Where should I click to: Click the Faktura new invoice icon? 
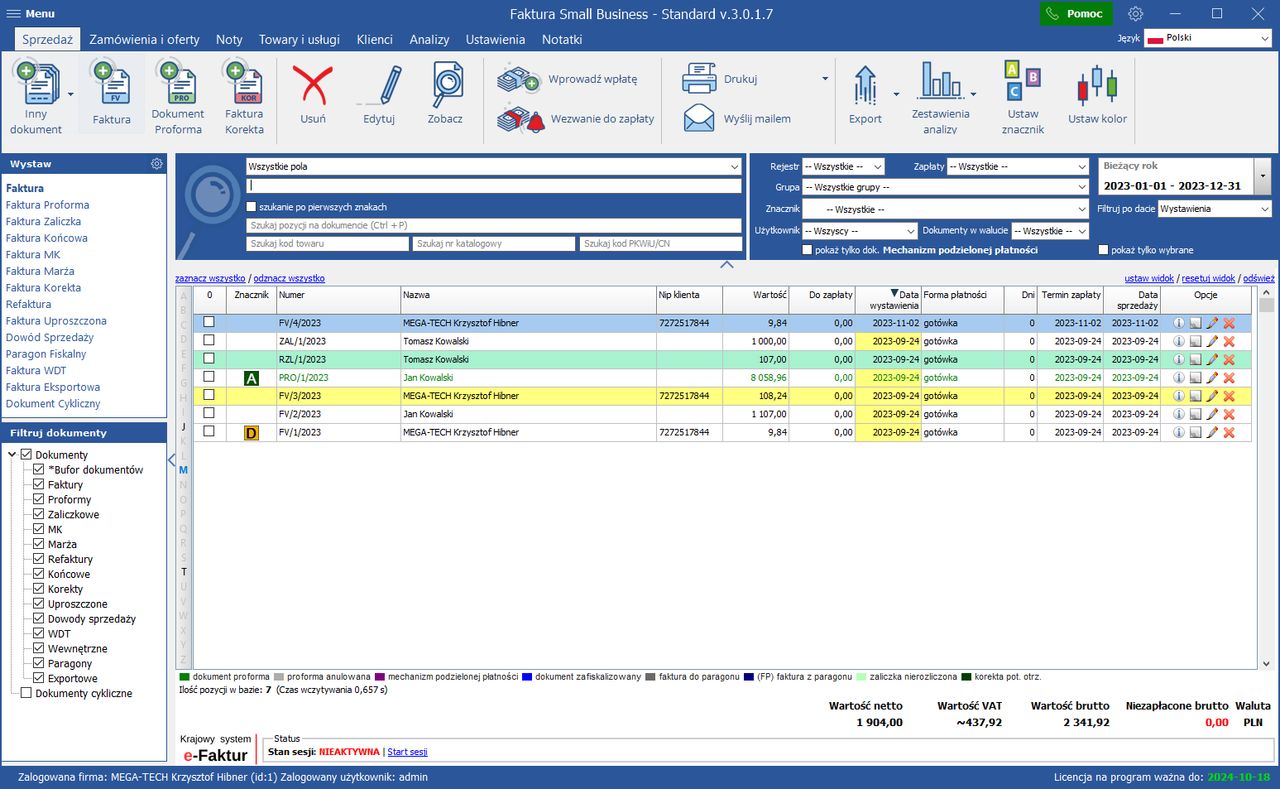click(x=111, y=88)
